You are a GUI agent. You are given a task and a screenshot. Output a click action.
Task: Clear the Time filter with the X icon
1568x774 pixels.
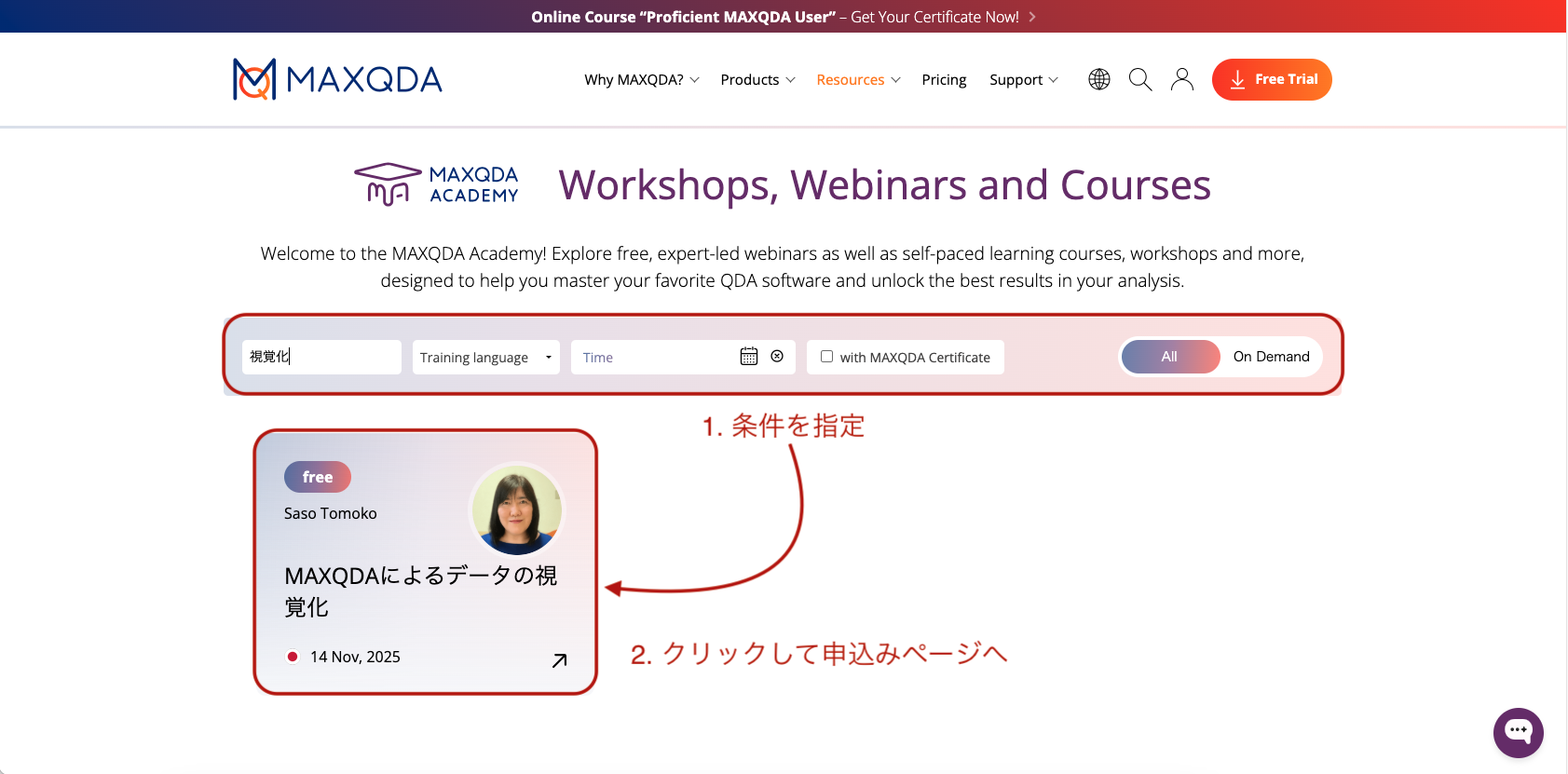pyautogui.click(x=777, y=357)
